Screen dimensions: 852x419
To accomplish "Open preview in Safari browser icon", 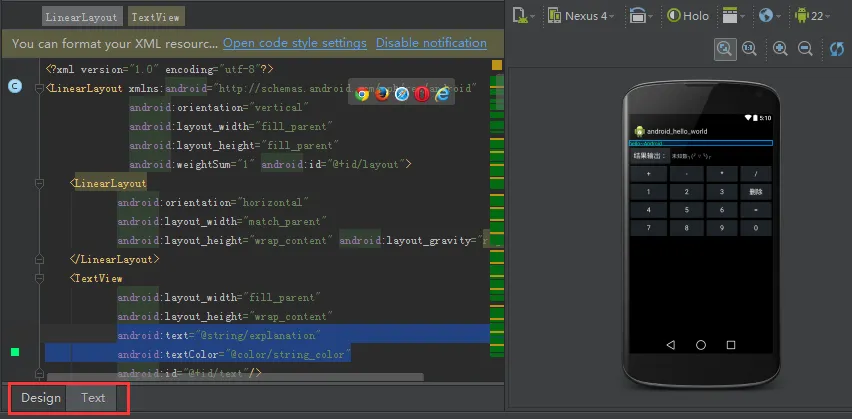I will point(402,94).
